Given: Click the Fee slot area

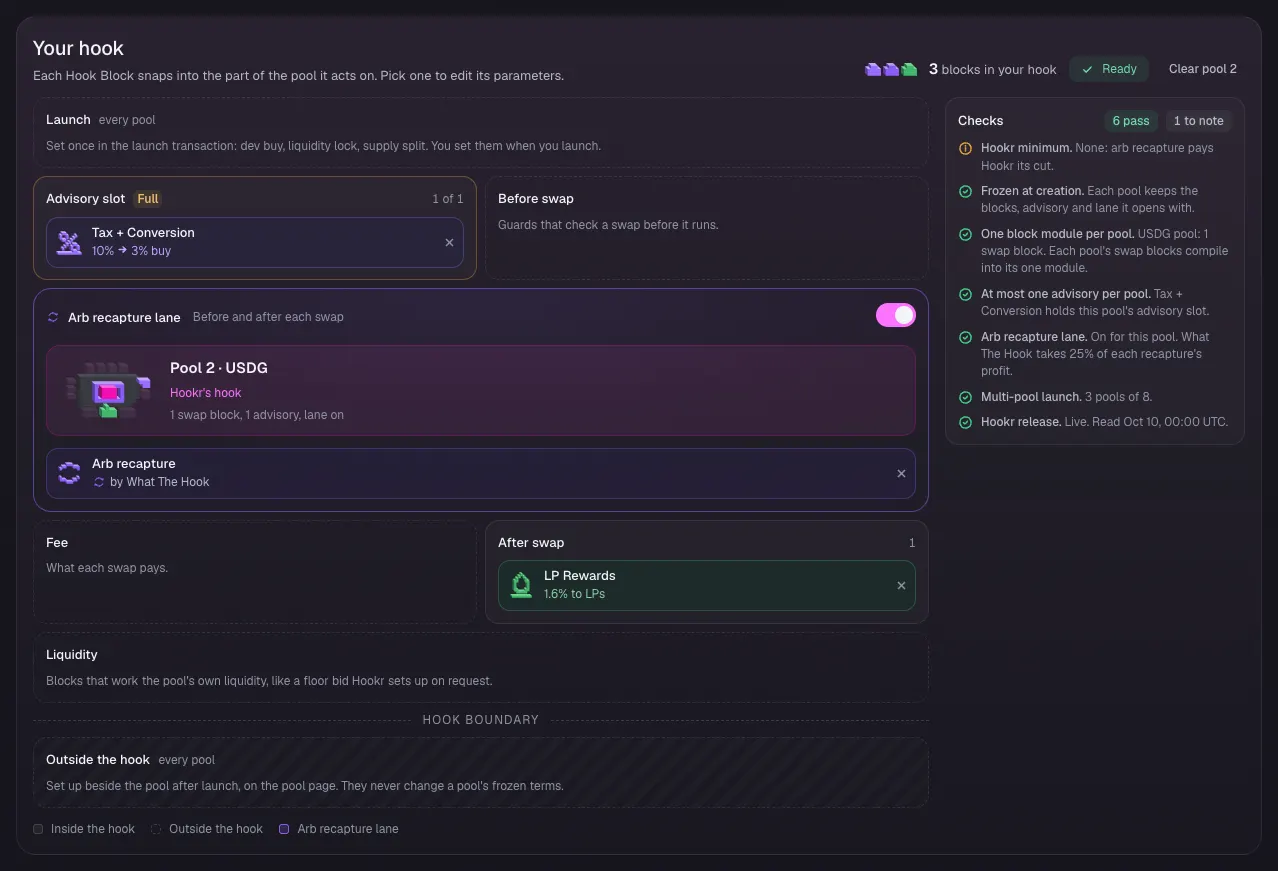Looking at the screenshot, I should pos(255,572).
